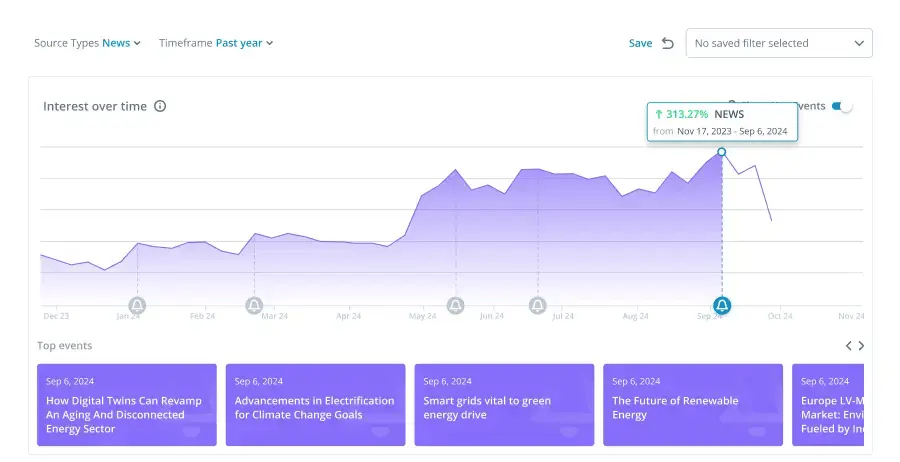Viewport: 900px width, 462px height.
Task: Open Smart grids vital to green energy card
Action: click(503, 405)
